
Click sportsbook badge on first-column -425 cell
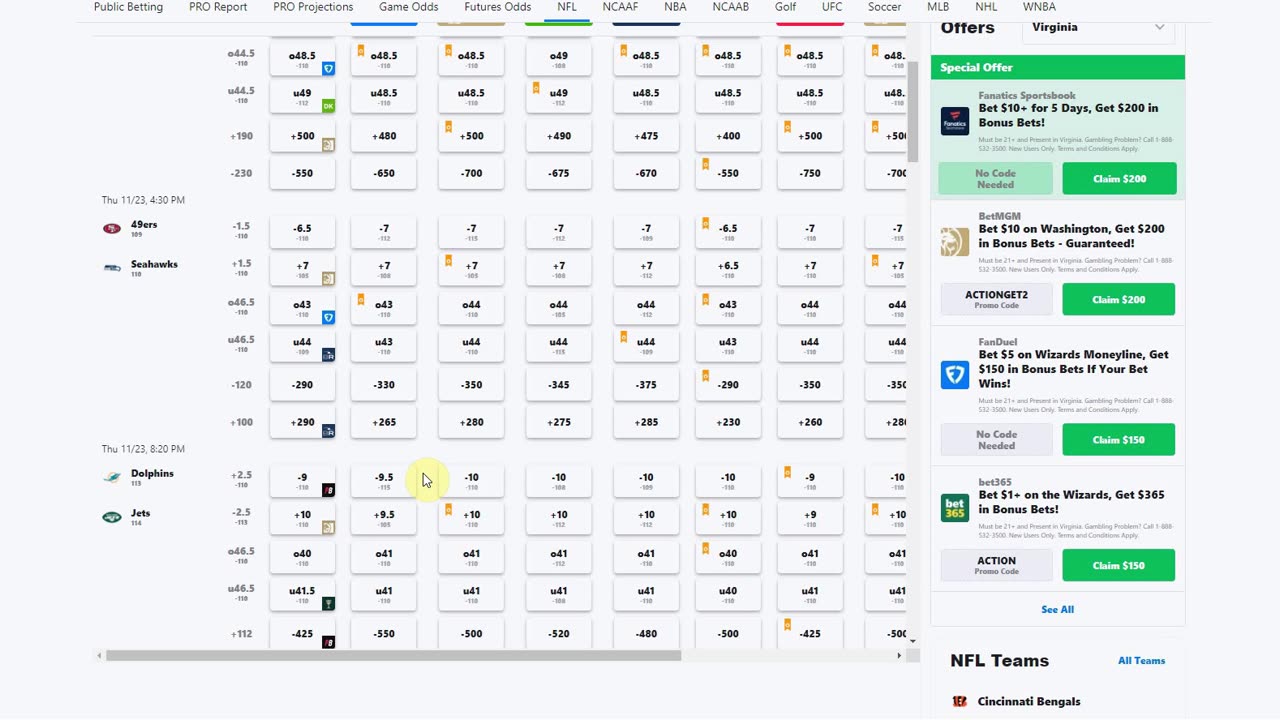pos(328,642)
